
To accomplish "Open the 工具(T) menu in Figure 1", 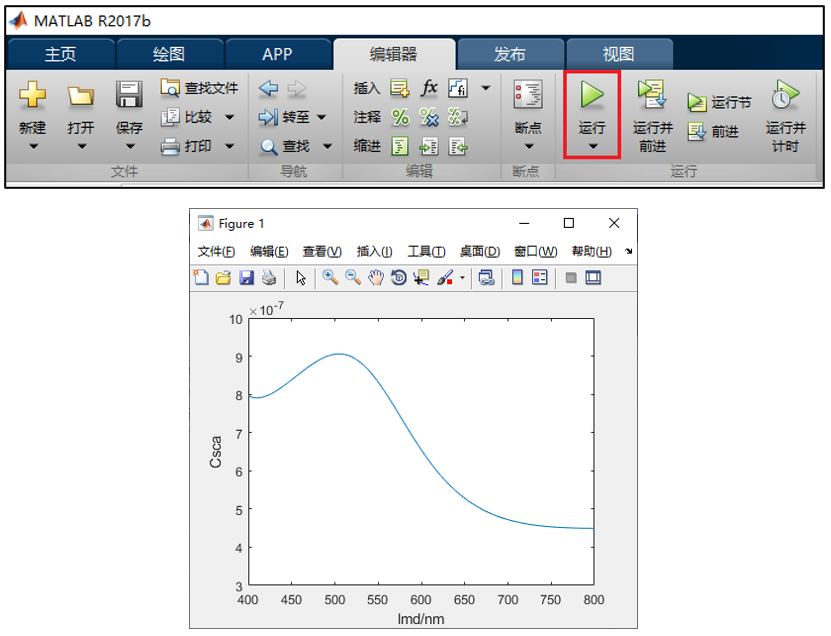I will coord(426,251).
